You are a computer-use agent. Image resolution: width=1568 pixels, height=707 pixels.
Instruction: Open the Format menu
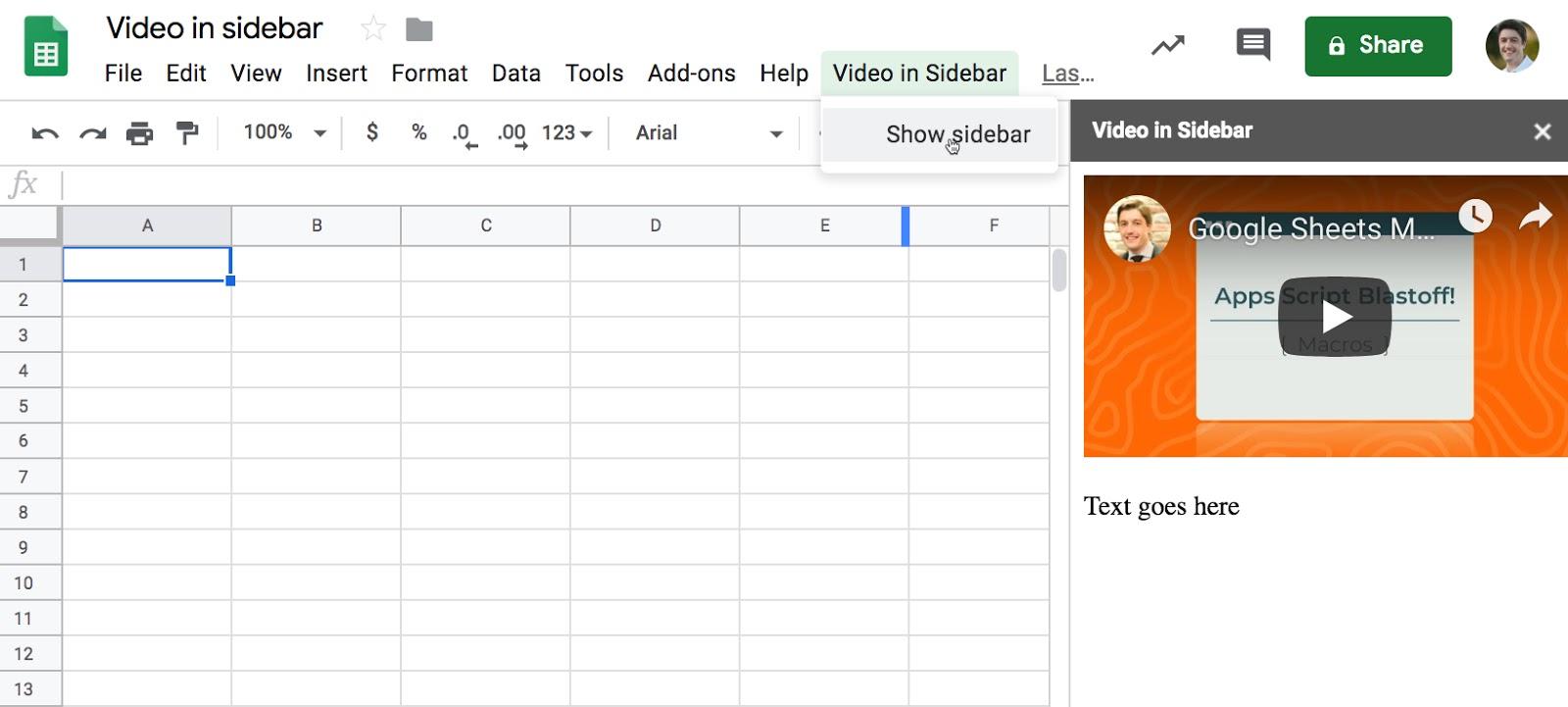coord(429,74)
